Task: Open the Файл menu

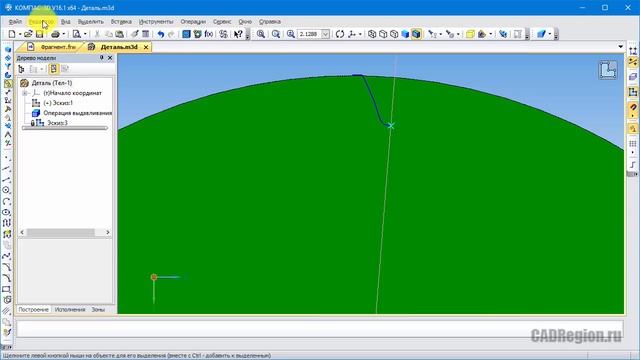Action: 15,22
